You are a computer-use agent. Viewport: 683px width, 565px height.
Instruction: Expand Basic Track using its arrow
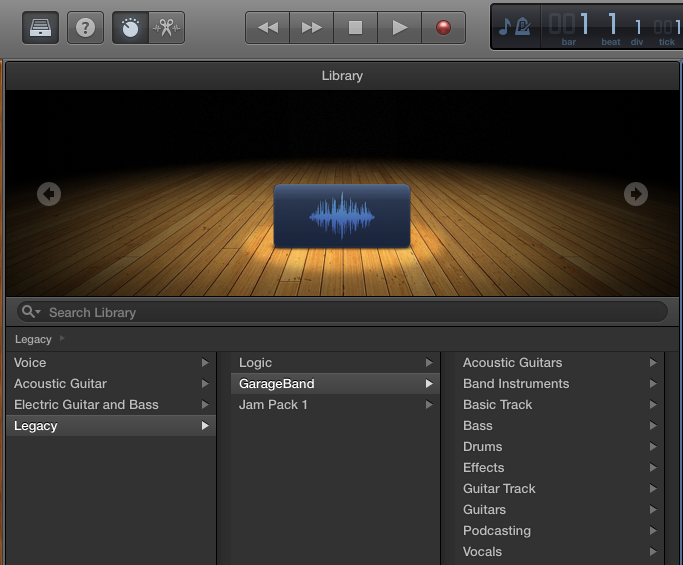point(653,404)
